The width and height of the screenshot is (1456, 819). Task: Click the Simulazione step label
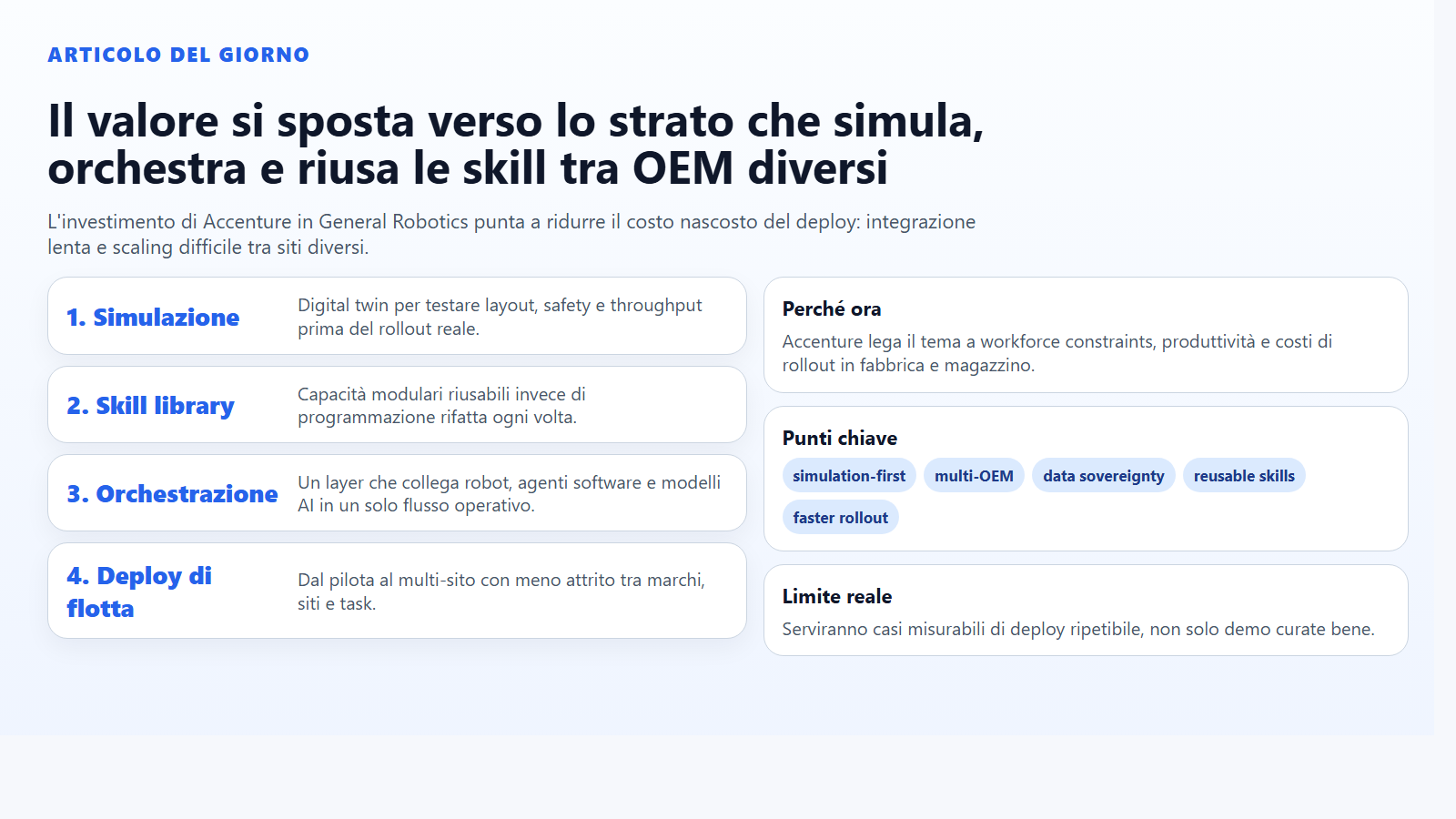point(152,318)
